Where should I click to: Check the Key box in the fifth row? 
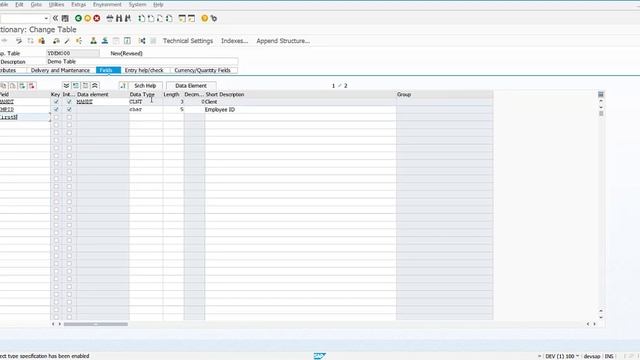56,133
